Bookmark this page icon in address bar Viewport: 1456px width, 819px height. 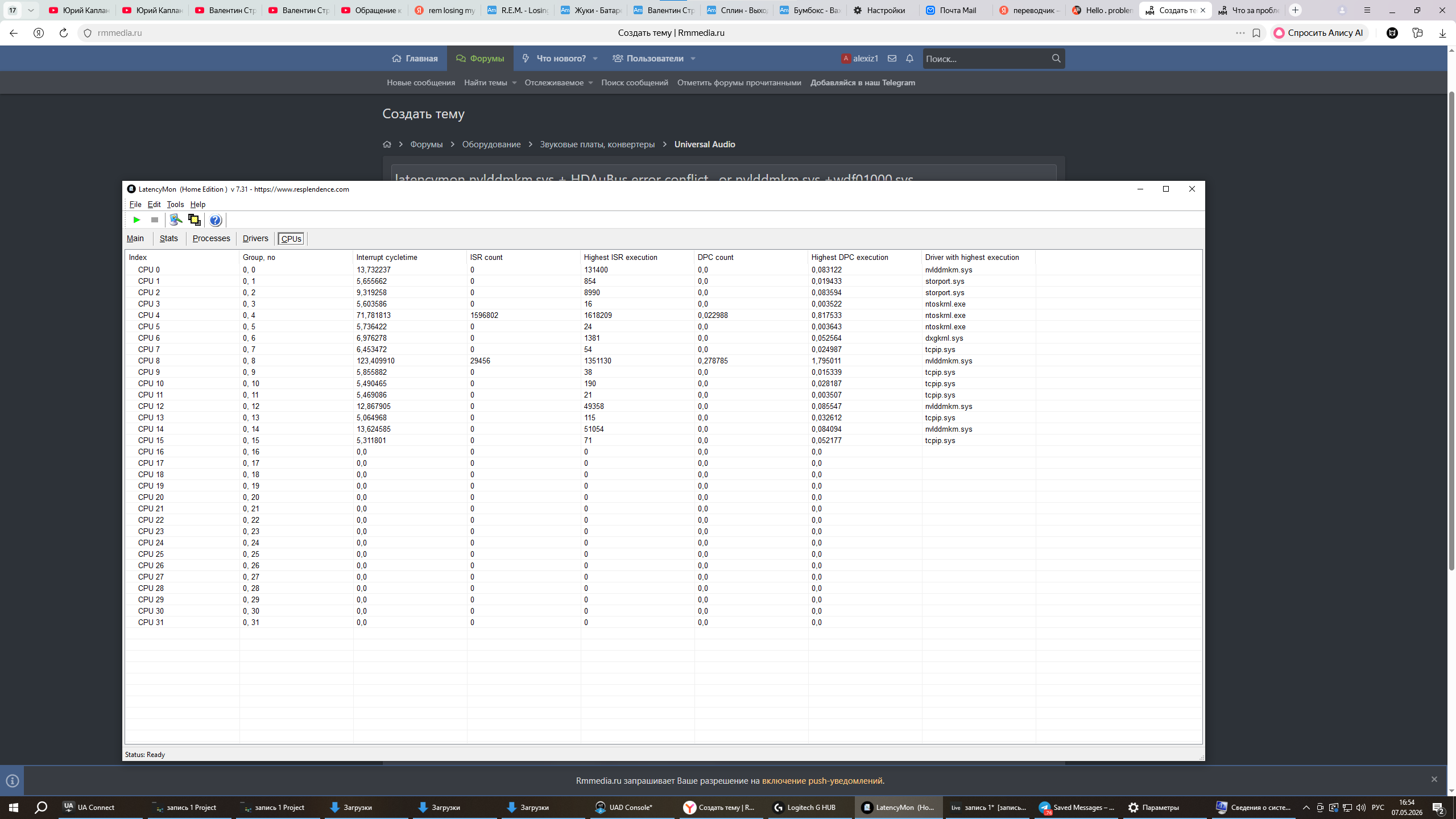click(1256, 33)
